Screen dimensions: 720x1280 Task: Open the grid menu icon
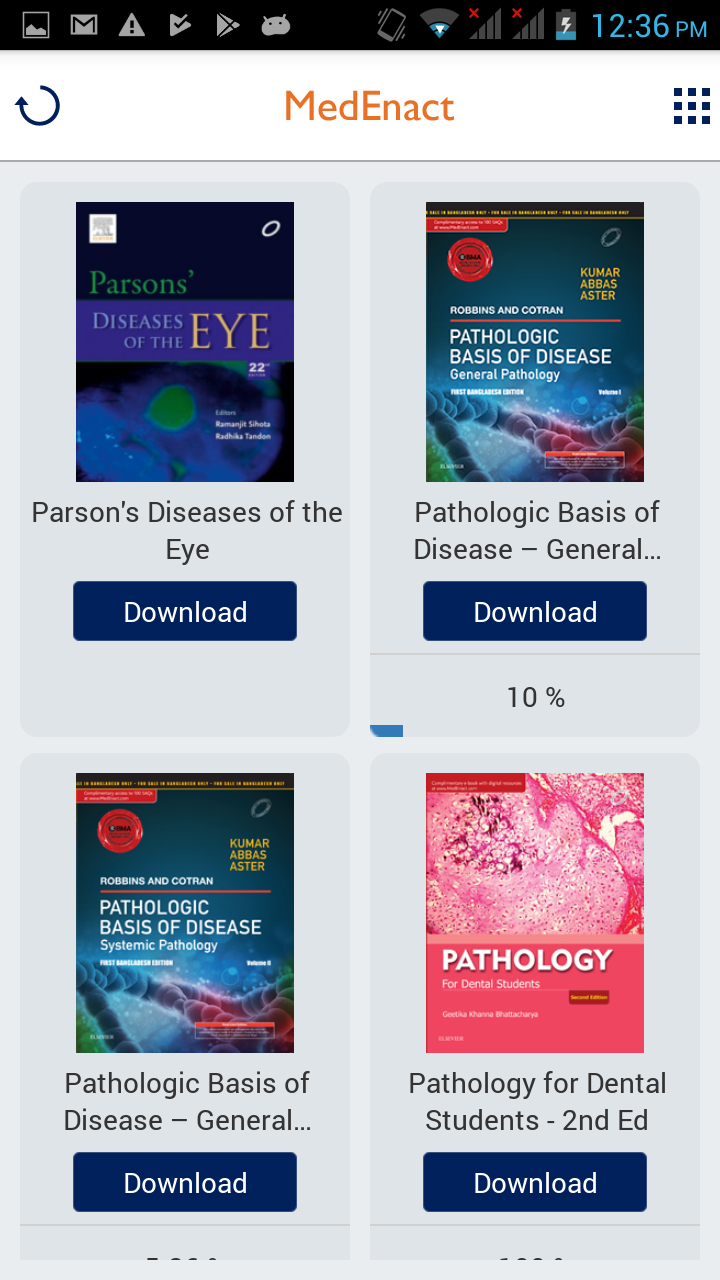692,106
